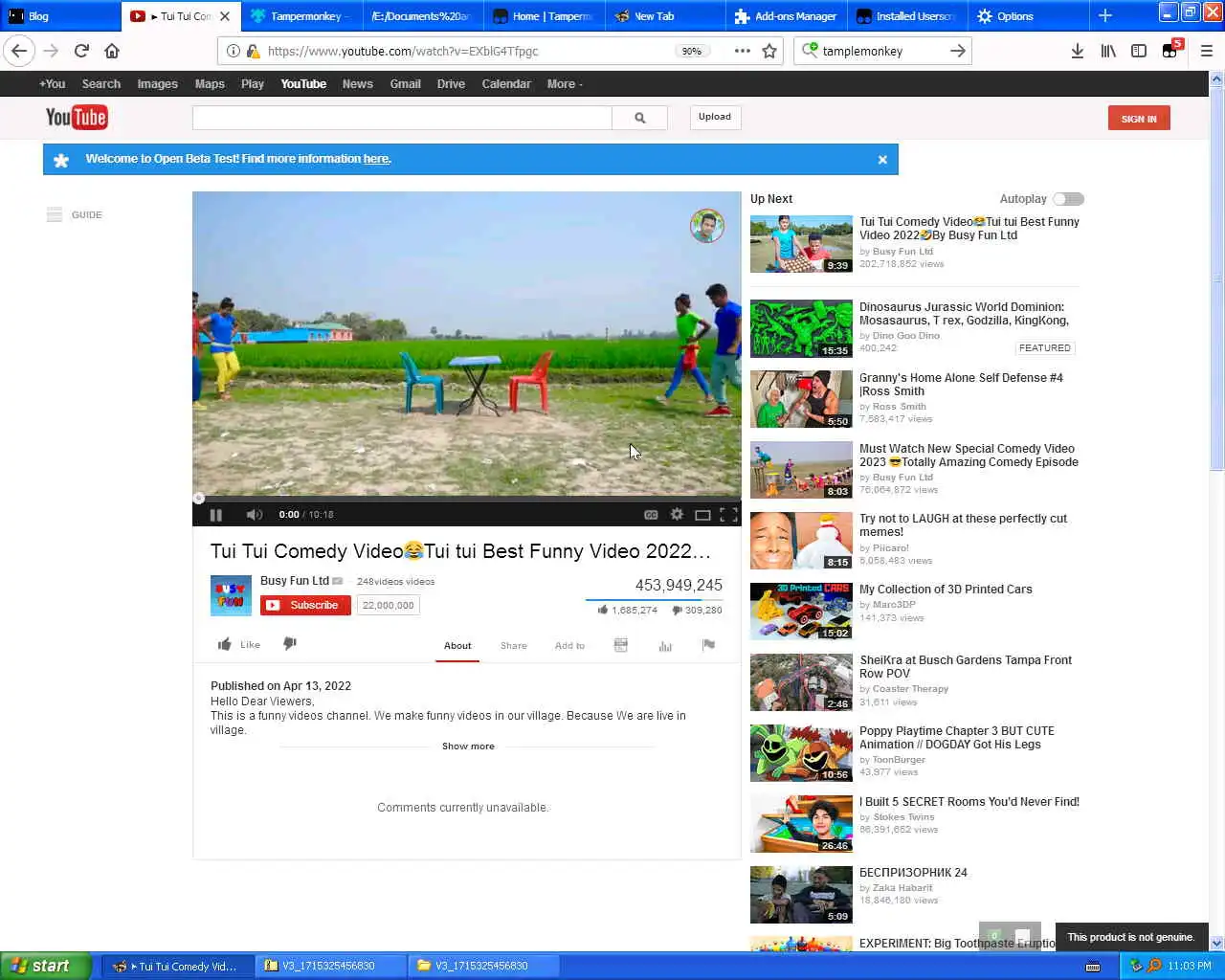The width and height of the screenshot is (1225, 980).
Task: Select the About tab
Action: (x=457, y=646)
